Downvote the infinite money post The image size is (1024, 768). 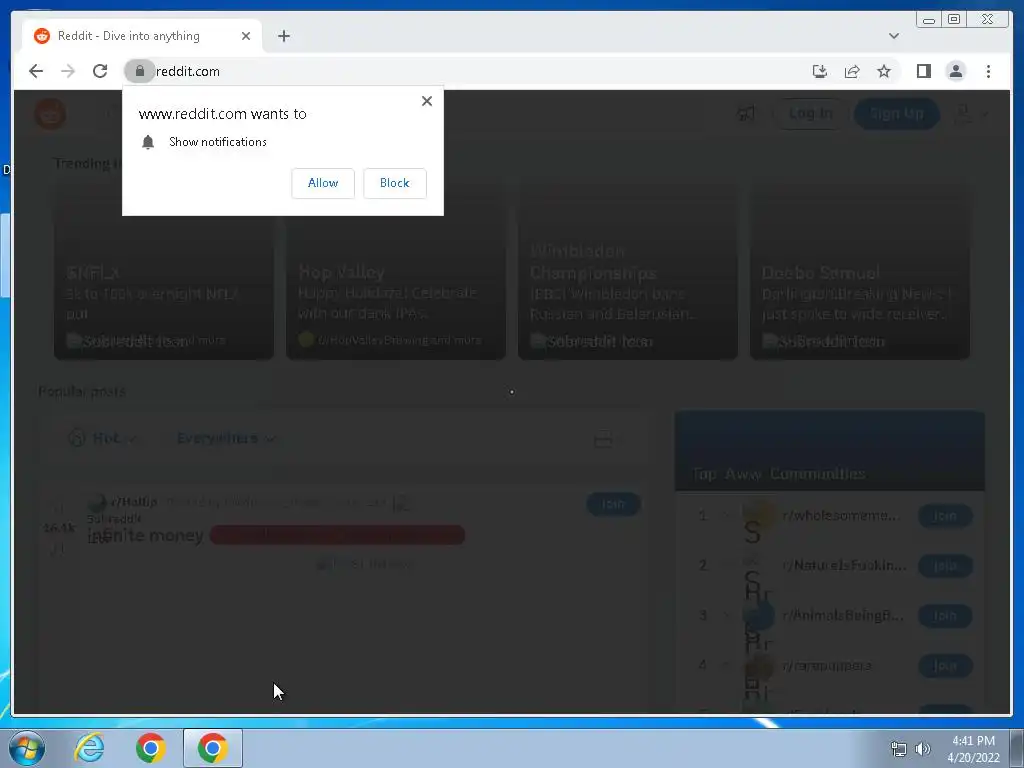click(x=58, y=550)
